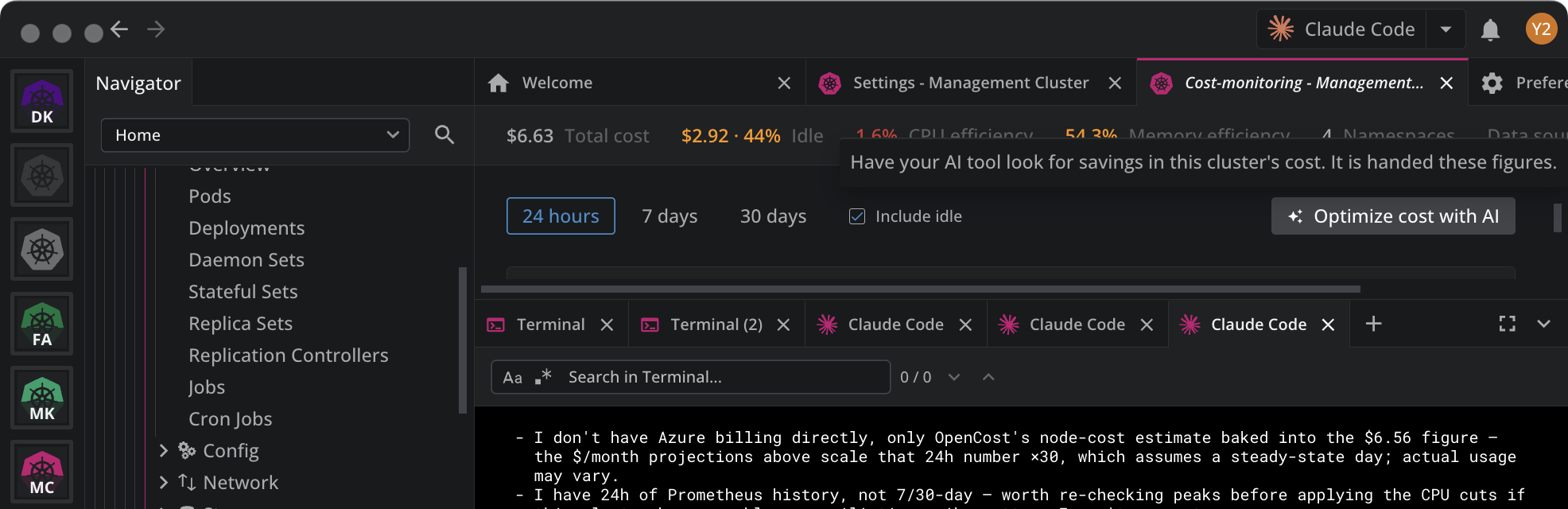The width and height of the screenshot is (1568, 509).
Task: Go to next search match arrow
Action: [954, 377]
